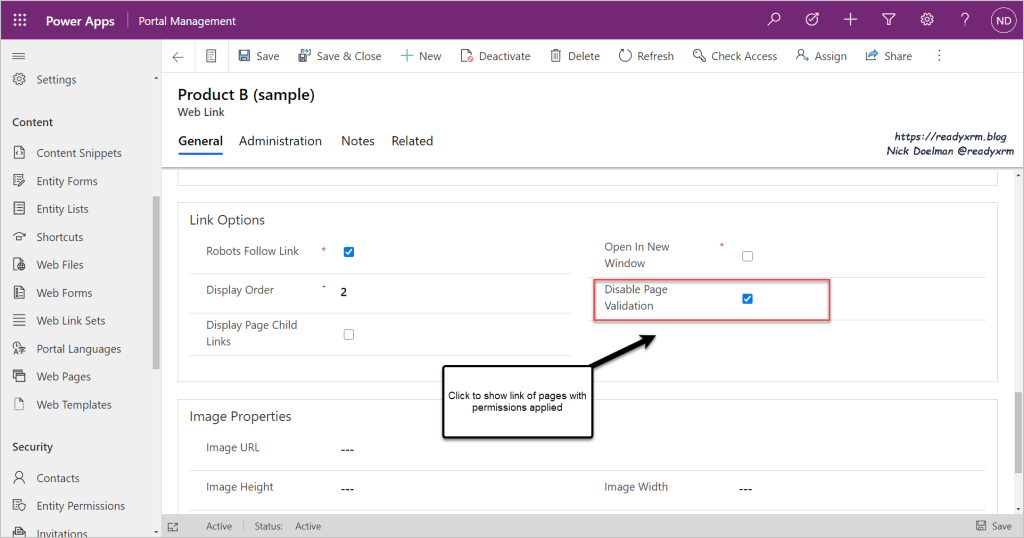
Task: Click the Refresh command
Action: coord(646,57)
